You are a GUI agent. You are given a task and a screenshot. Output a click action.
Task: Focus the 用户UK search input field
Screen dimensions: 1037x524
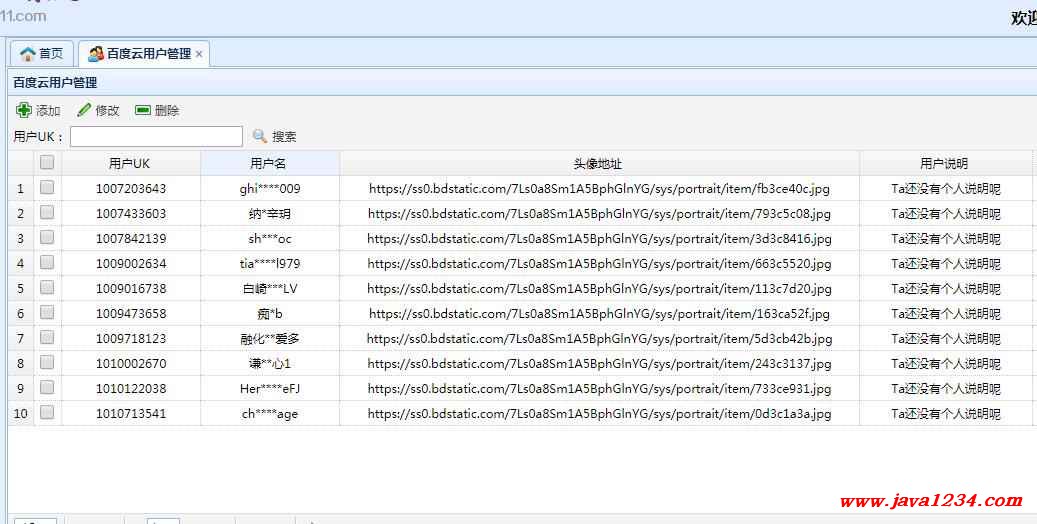click(x=156, y=136)
